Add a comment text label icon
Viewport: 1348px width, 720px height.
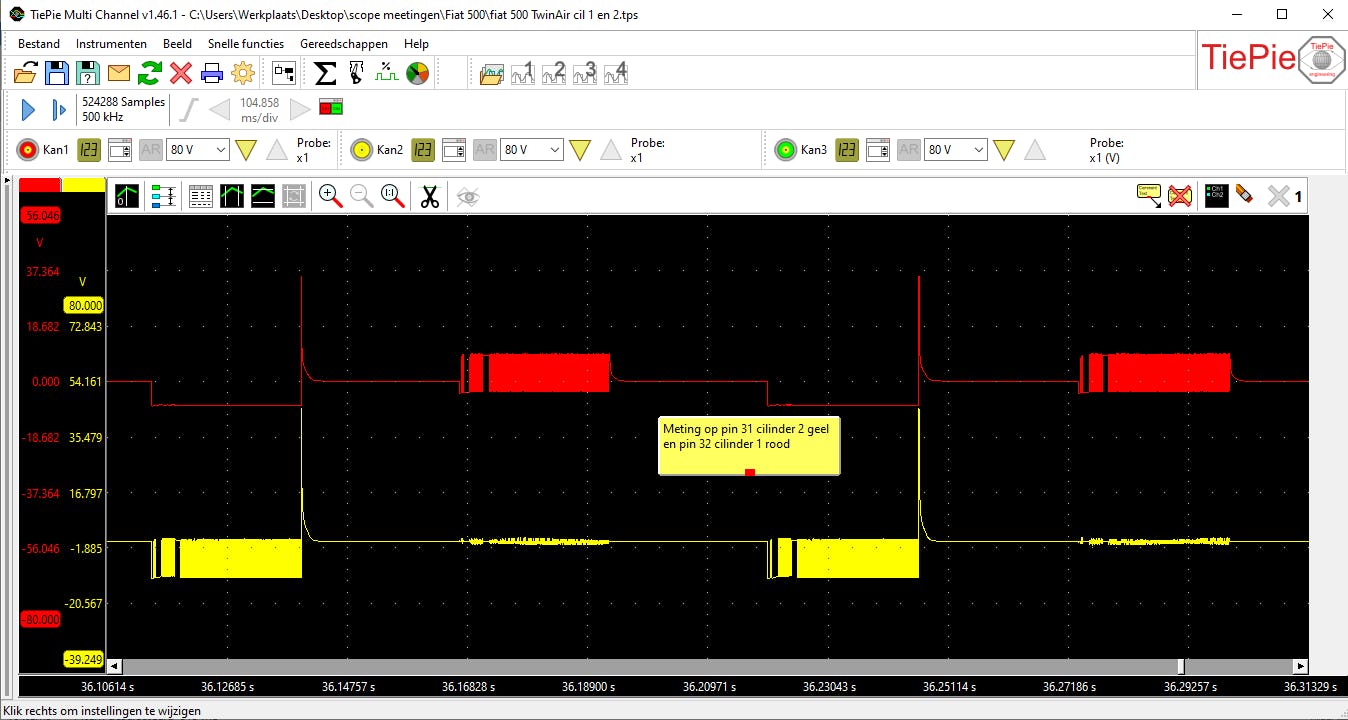click(1148, 196)
